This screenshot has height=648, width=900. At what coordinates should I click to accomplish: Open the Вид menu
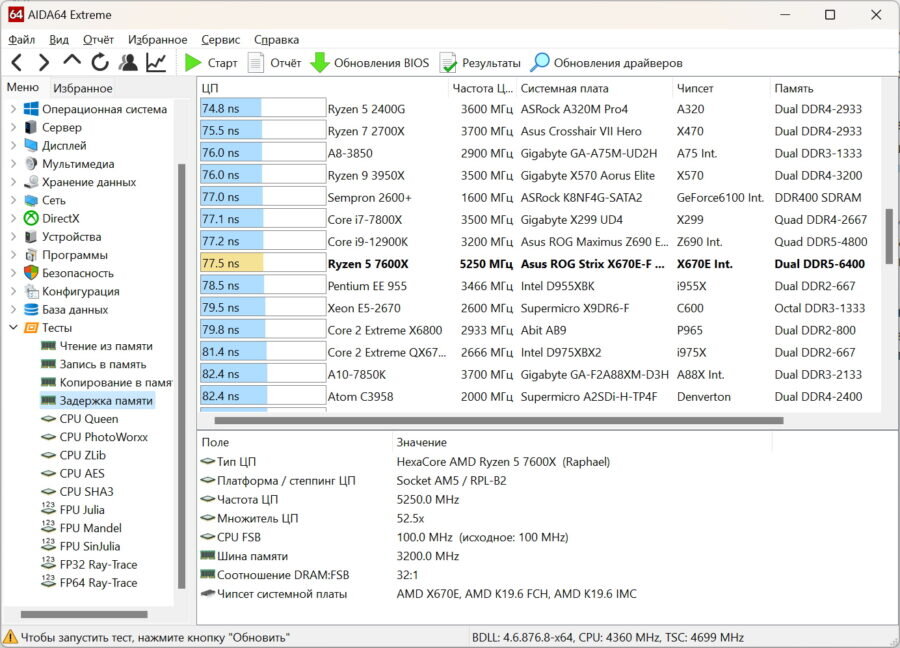[59, 40]
